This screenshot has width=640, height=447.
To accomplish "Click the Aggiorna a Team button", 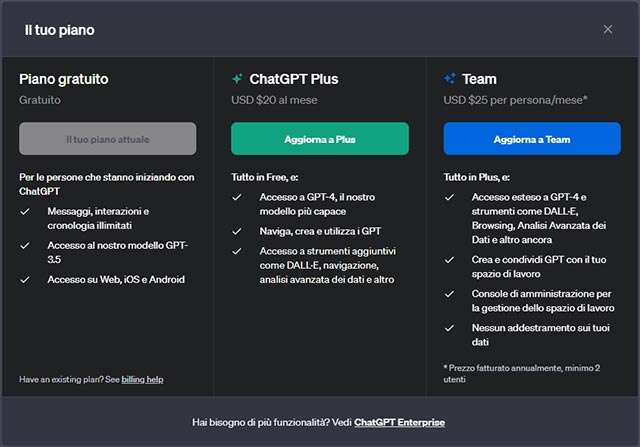I will [x=532, y=139].
